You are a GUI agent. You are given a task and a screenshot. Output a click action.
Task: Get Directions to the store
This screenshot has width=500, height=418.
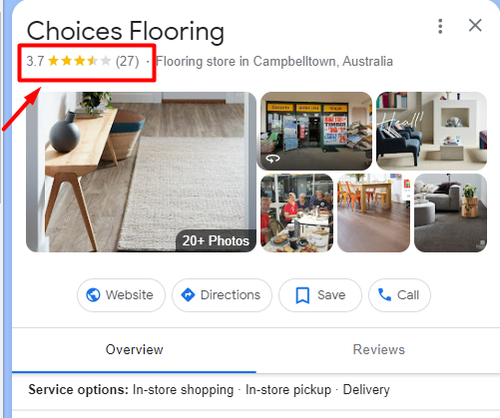point(222,295)
